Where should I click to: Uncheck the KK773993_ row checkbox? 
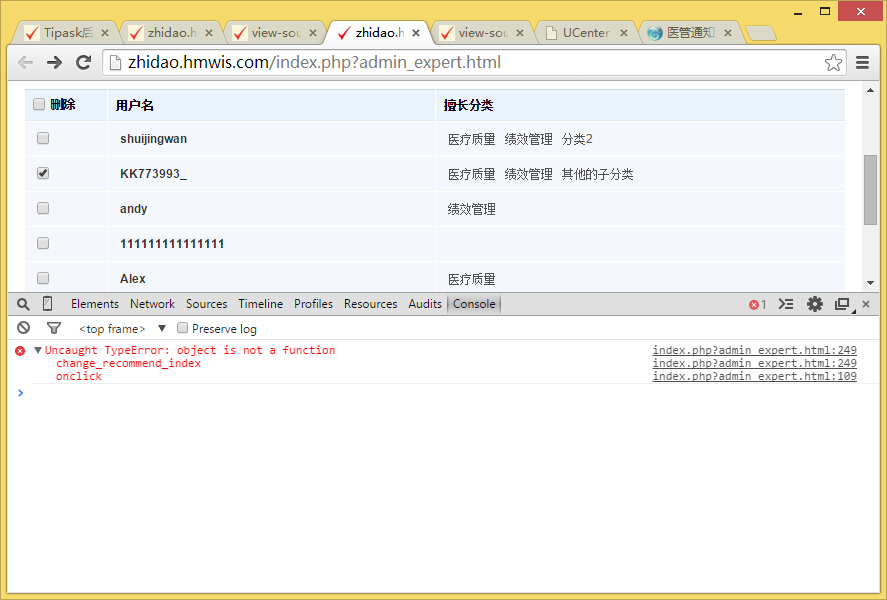[43, 173]
